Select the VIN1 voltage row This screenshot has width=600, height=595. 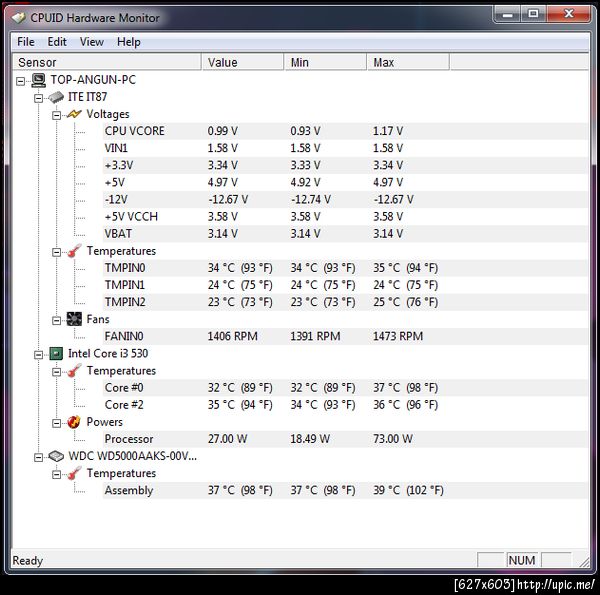click(x=346, y=148)
